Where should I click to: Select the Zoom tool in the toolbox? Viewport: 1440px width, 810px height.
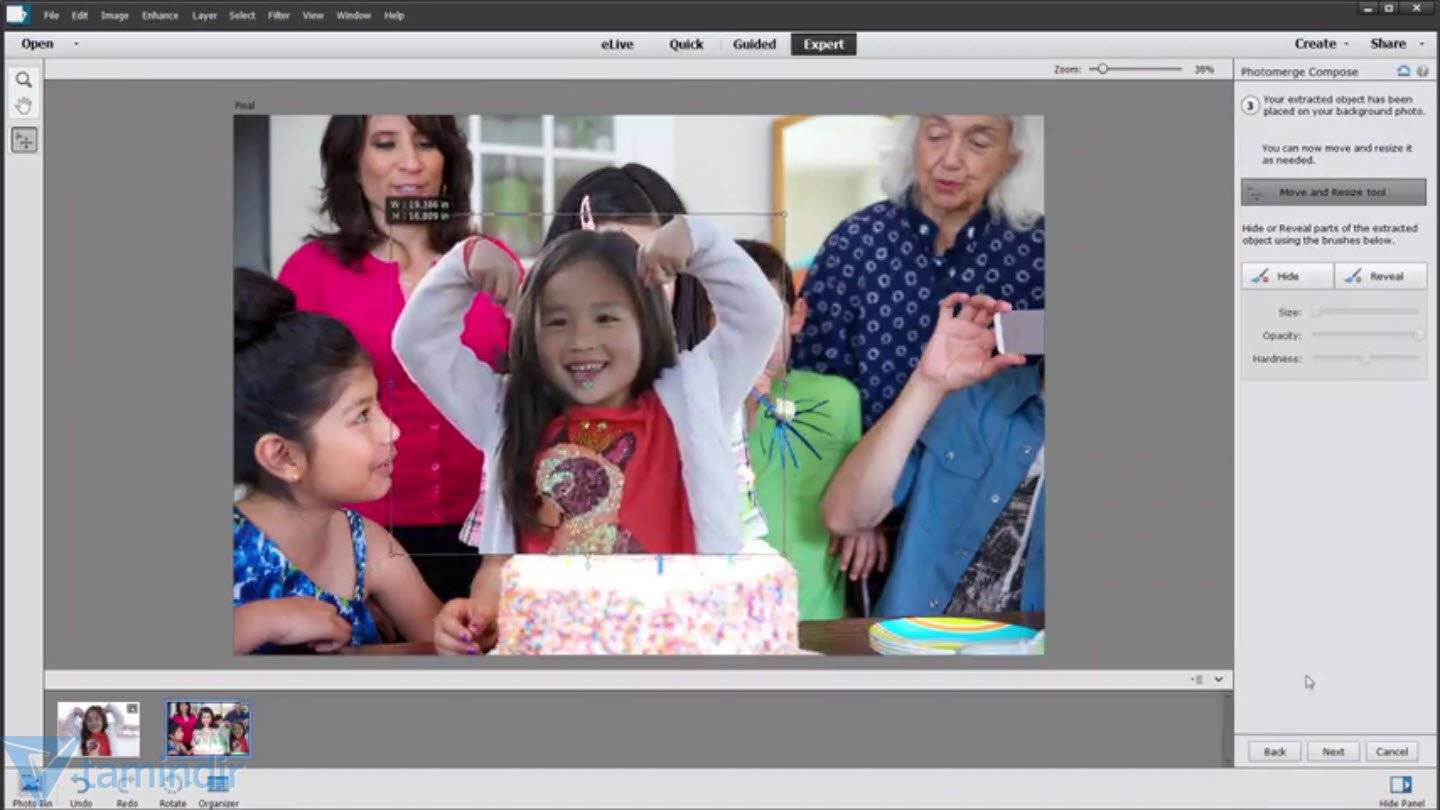[x=23, y=80]
